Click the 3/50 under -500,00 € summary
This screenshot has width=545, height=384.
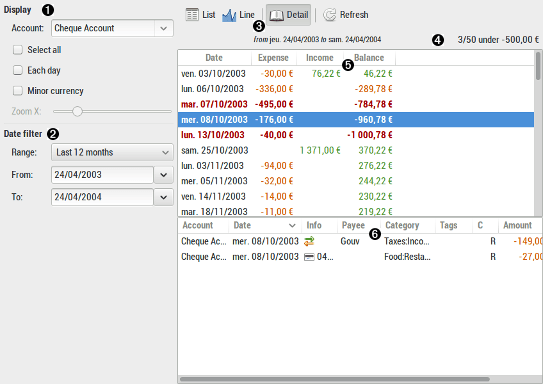[498, 40]
